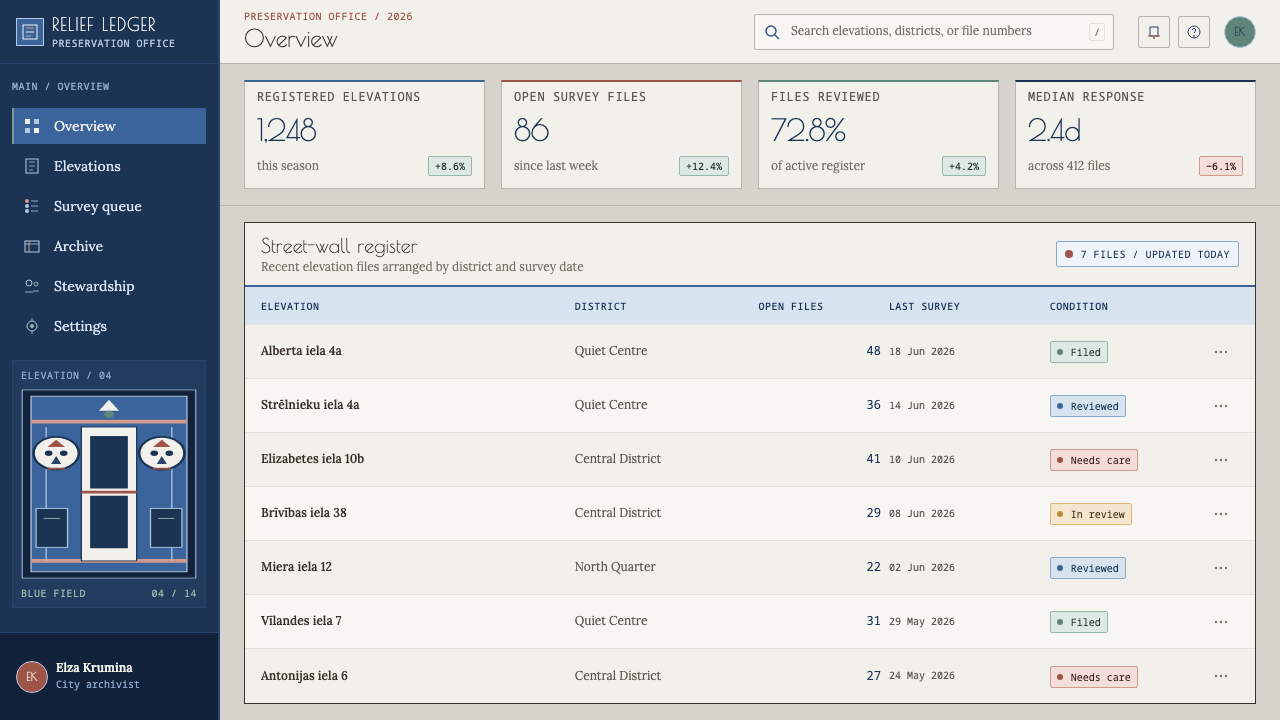The image size is (1280, 720).
Task: Open more options for Vīlandes iela 7
Action: point(1221,622)
